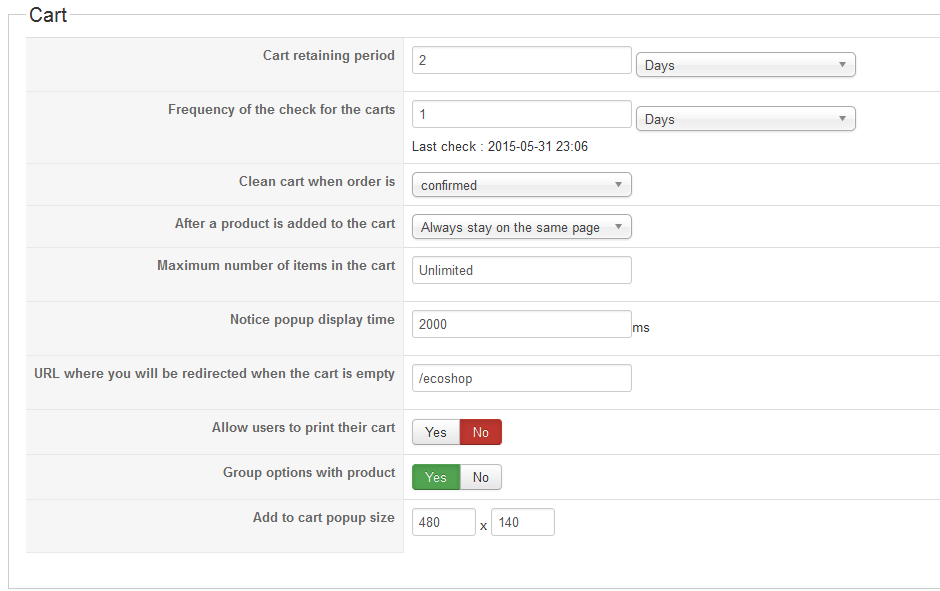The width and height of the screenshot is (940, 591).
Task: Enable Yes for printing the cart
Action: [x=436, y=432]
